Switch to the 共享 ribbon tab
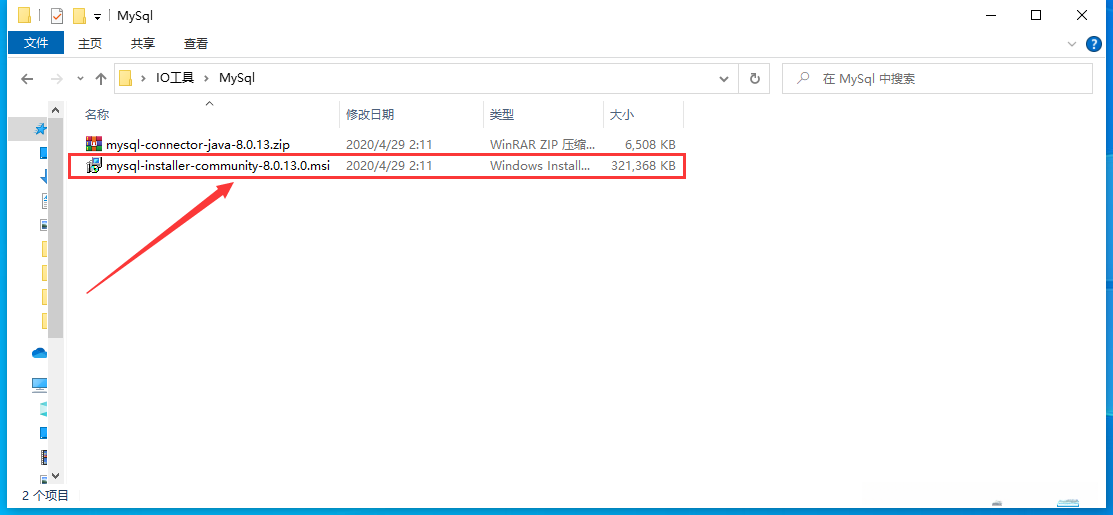The width and height of the screenshot is (1113, 515). pos(143,43)
